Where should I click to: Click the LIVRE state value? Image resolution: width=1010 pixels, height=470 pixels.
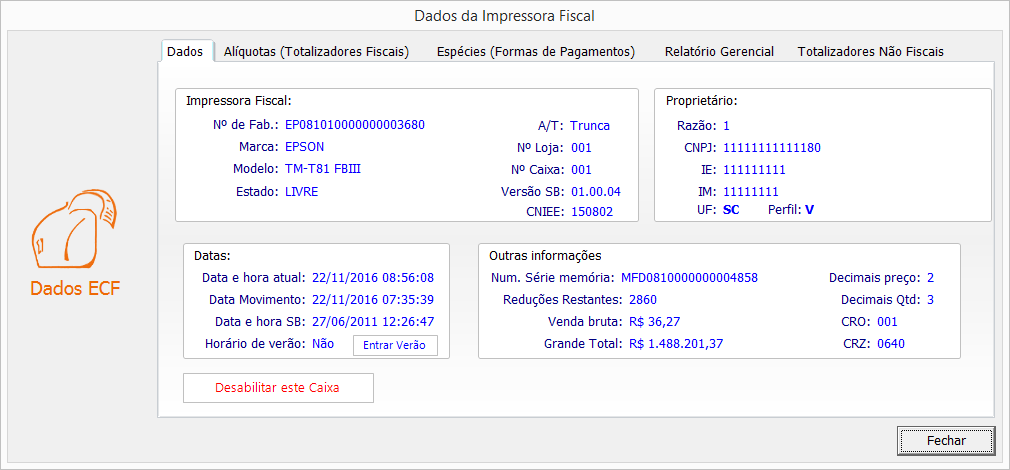click(301, 191)
